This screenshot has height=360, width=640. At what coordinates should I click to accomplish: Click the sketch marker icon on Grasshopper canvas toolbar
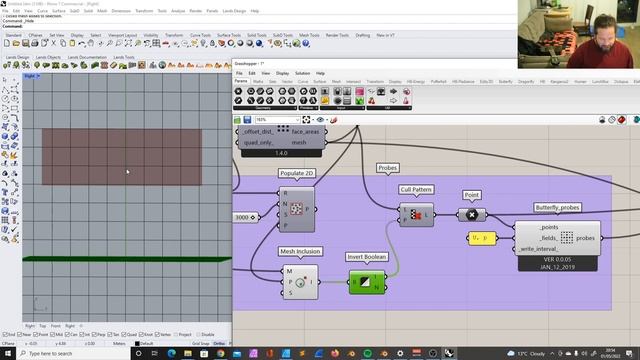333,120
